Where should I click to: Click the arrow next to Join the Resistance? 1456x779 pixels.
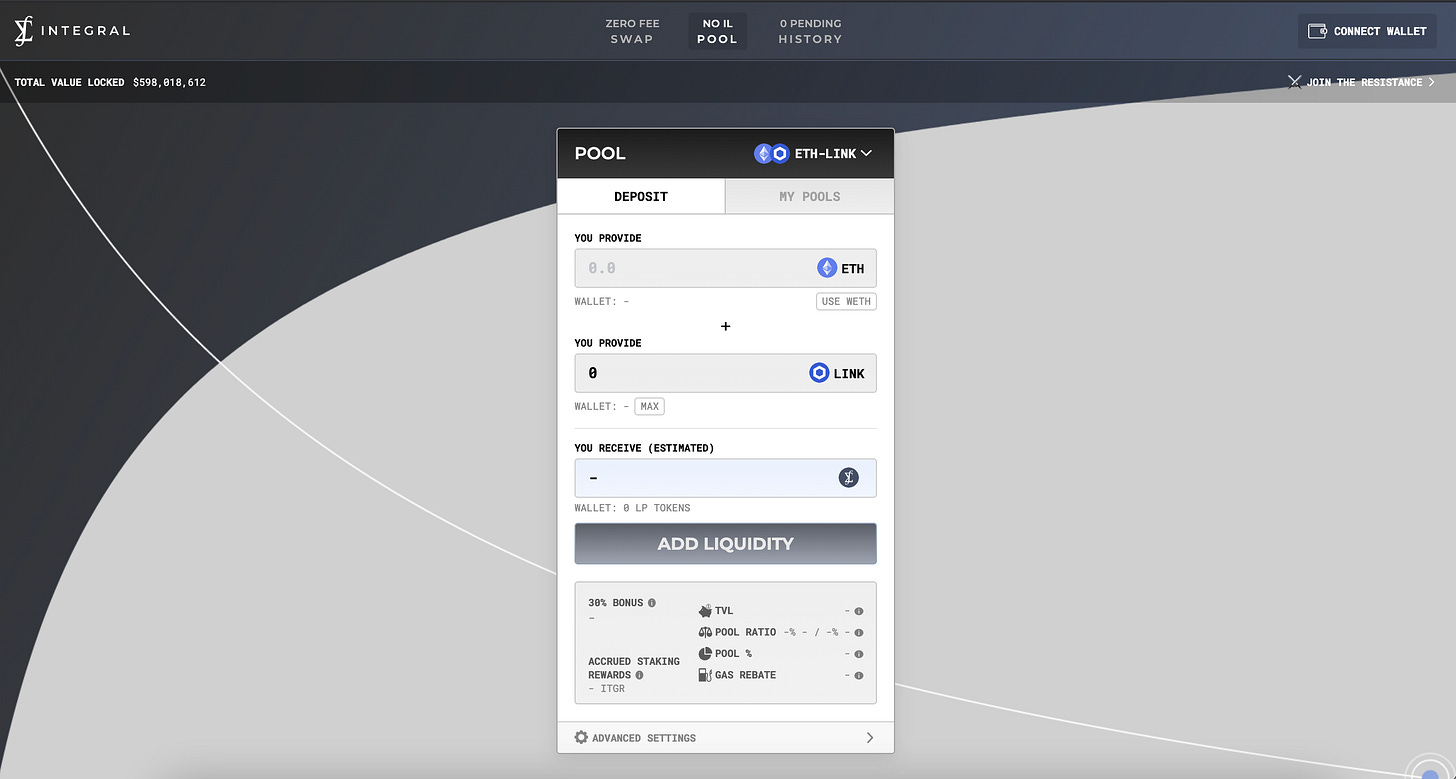1432,82
